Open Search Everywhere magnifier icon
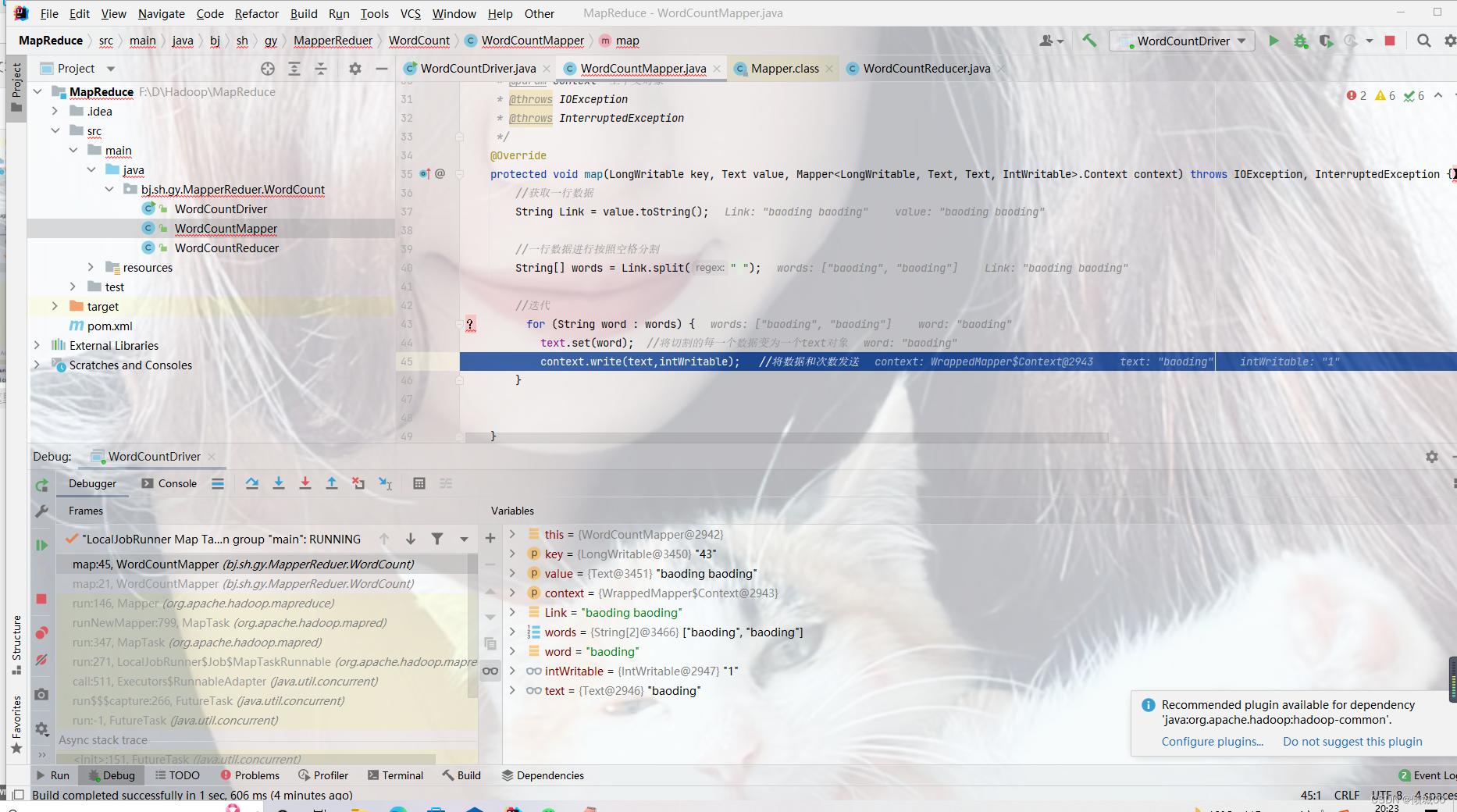 [x=1423, y=41]
